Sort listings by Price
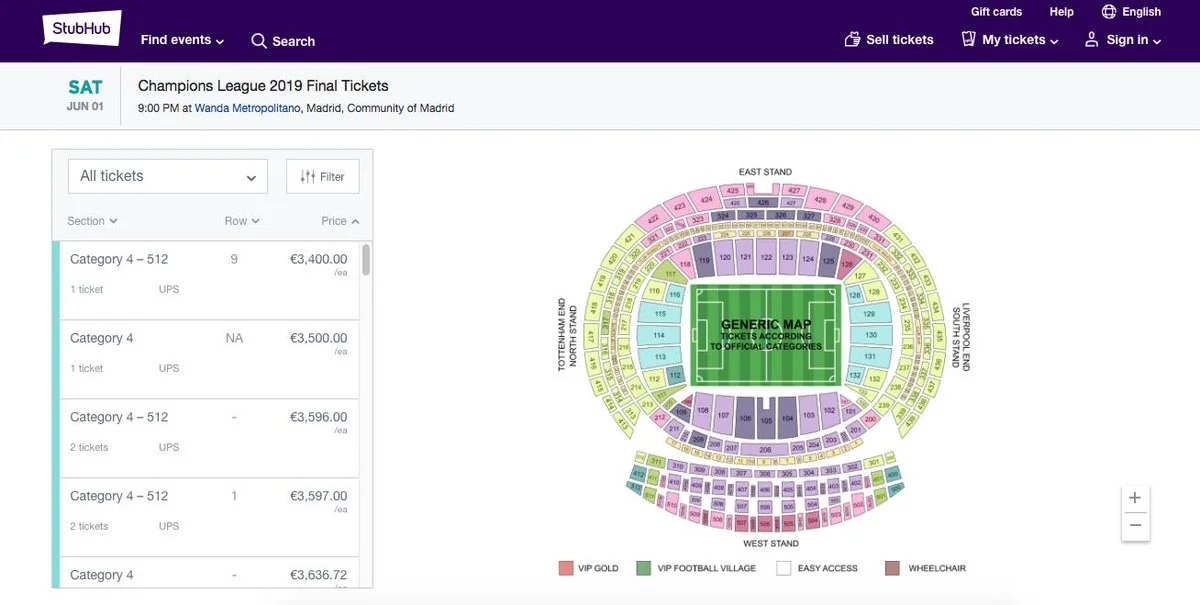Screen dimensions: 1200x605 tap(340, 221)
